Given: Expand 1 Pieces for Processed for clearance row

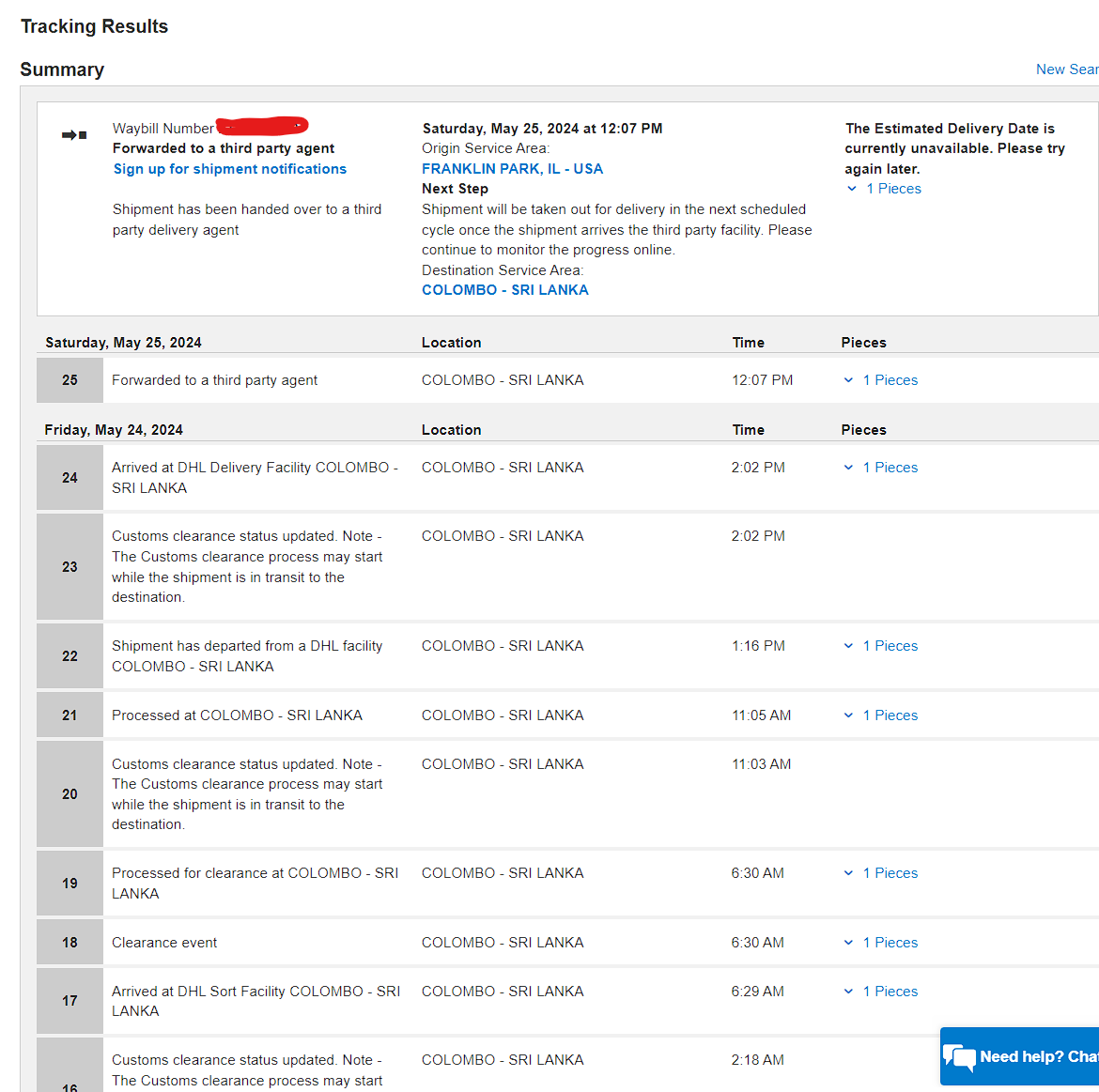Looking at the screenshot, I should 881,873.
